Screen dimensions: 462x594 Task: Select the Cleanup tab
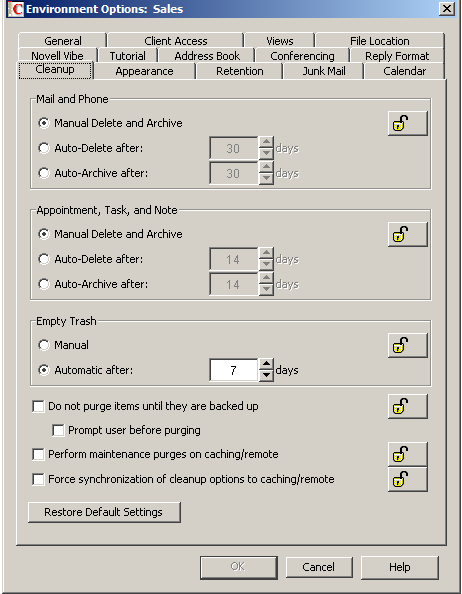click(x=55, y=70)
